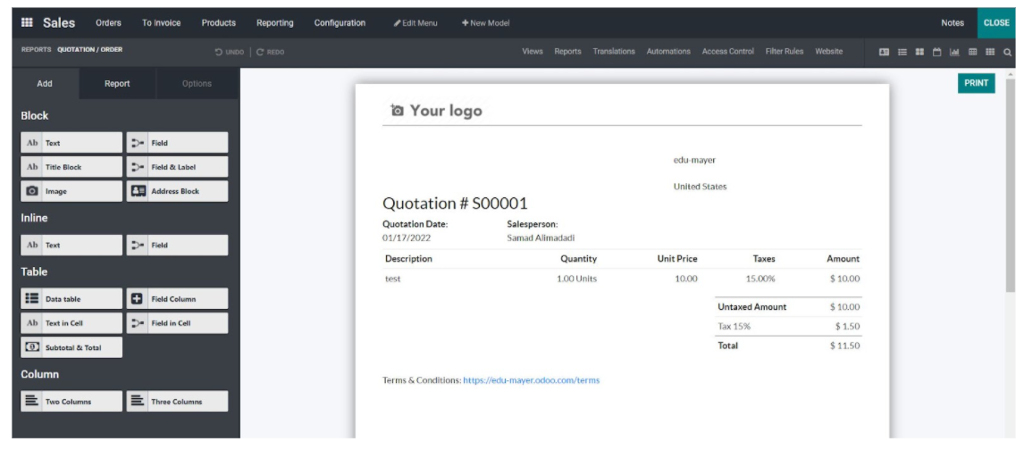
Task: Add an Address Block element
Action: coord(177,191)
